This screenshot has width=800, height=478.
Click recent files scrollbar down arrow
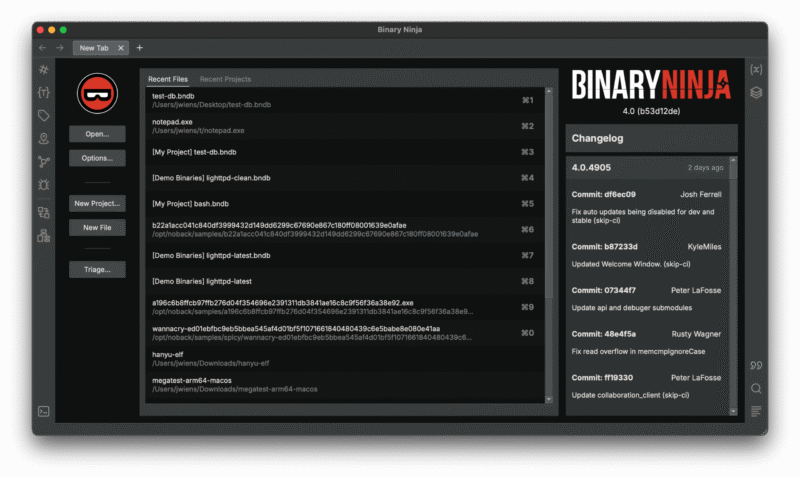(549, 399)
